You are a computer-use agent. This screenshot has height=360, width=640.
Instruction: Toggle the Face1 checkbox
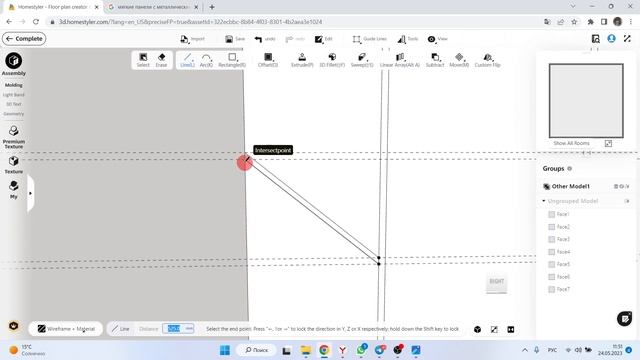pos(551,214)
